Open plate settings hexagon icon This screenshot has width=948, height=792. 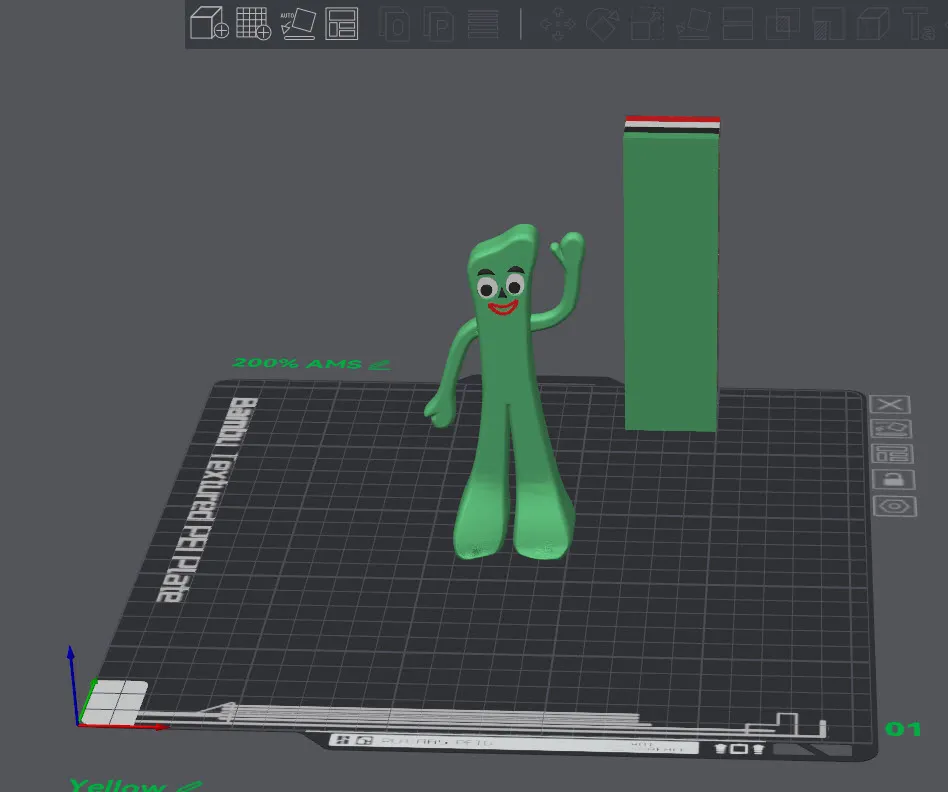[895, 506]
